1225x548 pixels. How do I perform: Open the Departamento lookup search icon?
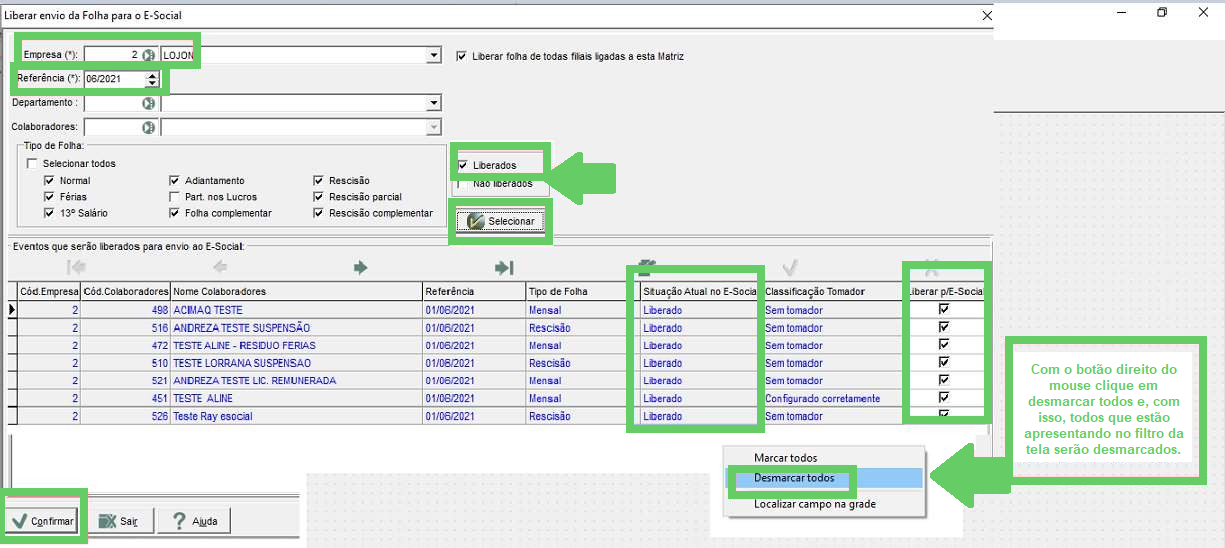(x=148, y=103)
